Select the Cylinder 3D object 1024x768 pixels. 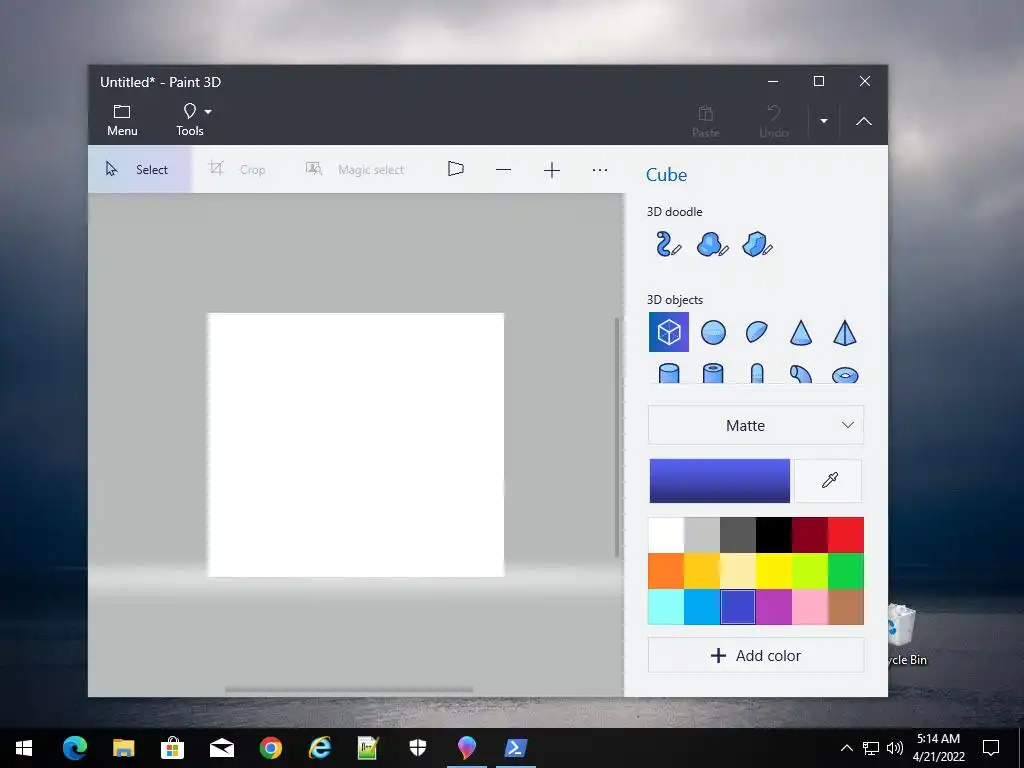click(669, 373)
